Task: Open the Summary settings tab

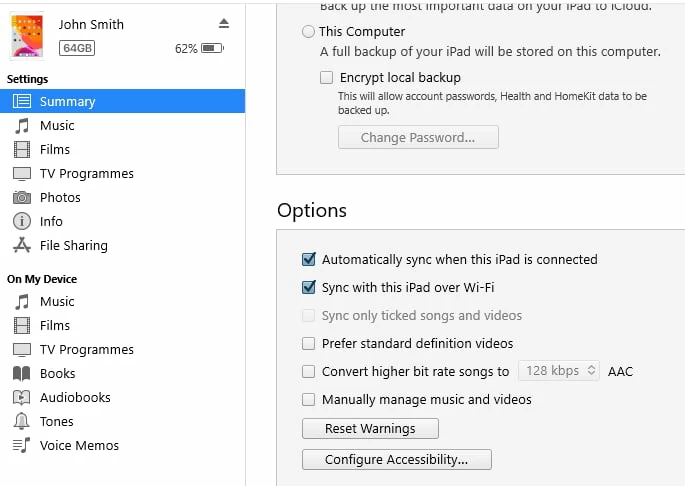Action: [67, 102]
